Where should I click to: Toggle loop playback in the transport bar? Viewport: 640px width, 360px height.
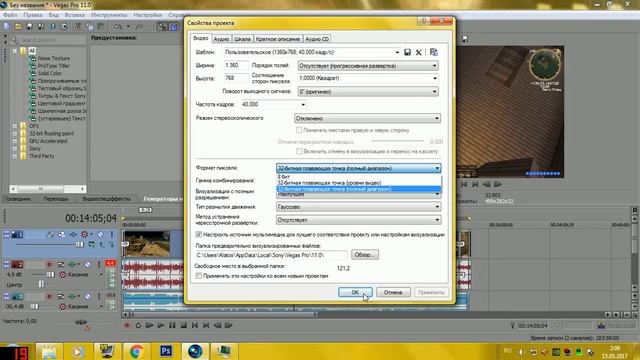138,325
